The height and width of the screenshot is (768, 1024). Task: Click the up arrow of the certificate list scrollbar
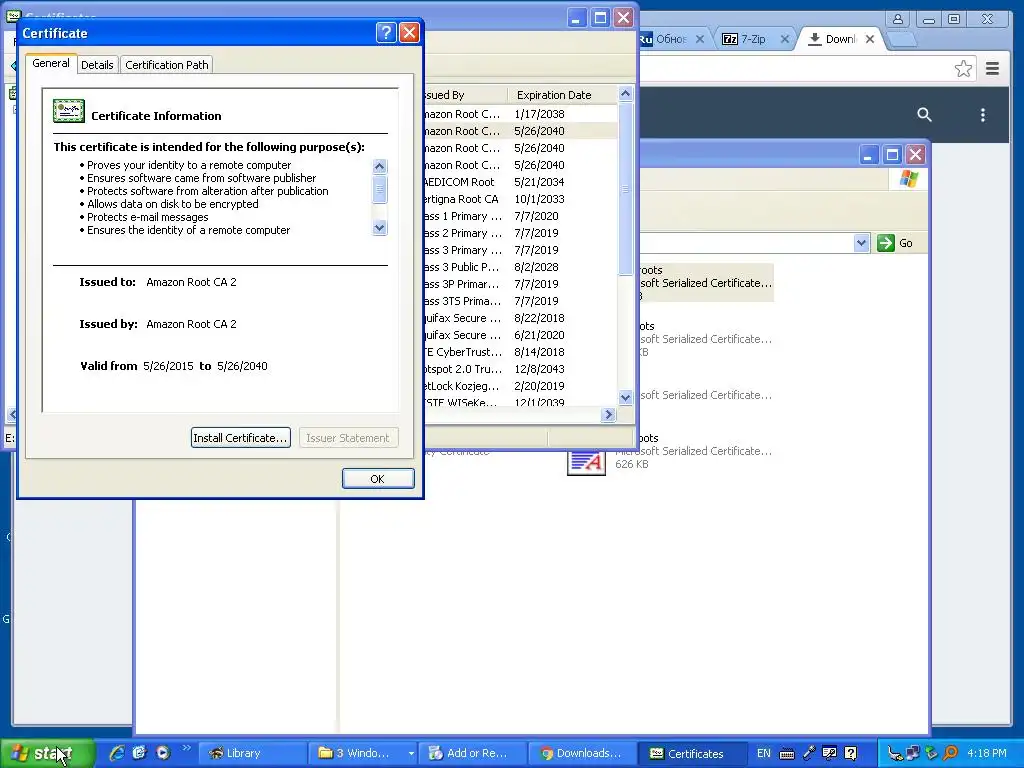coord(625,94)
